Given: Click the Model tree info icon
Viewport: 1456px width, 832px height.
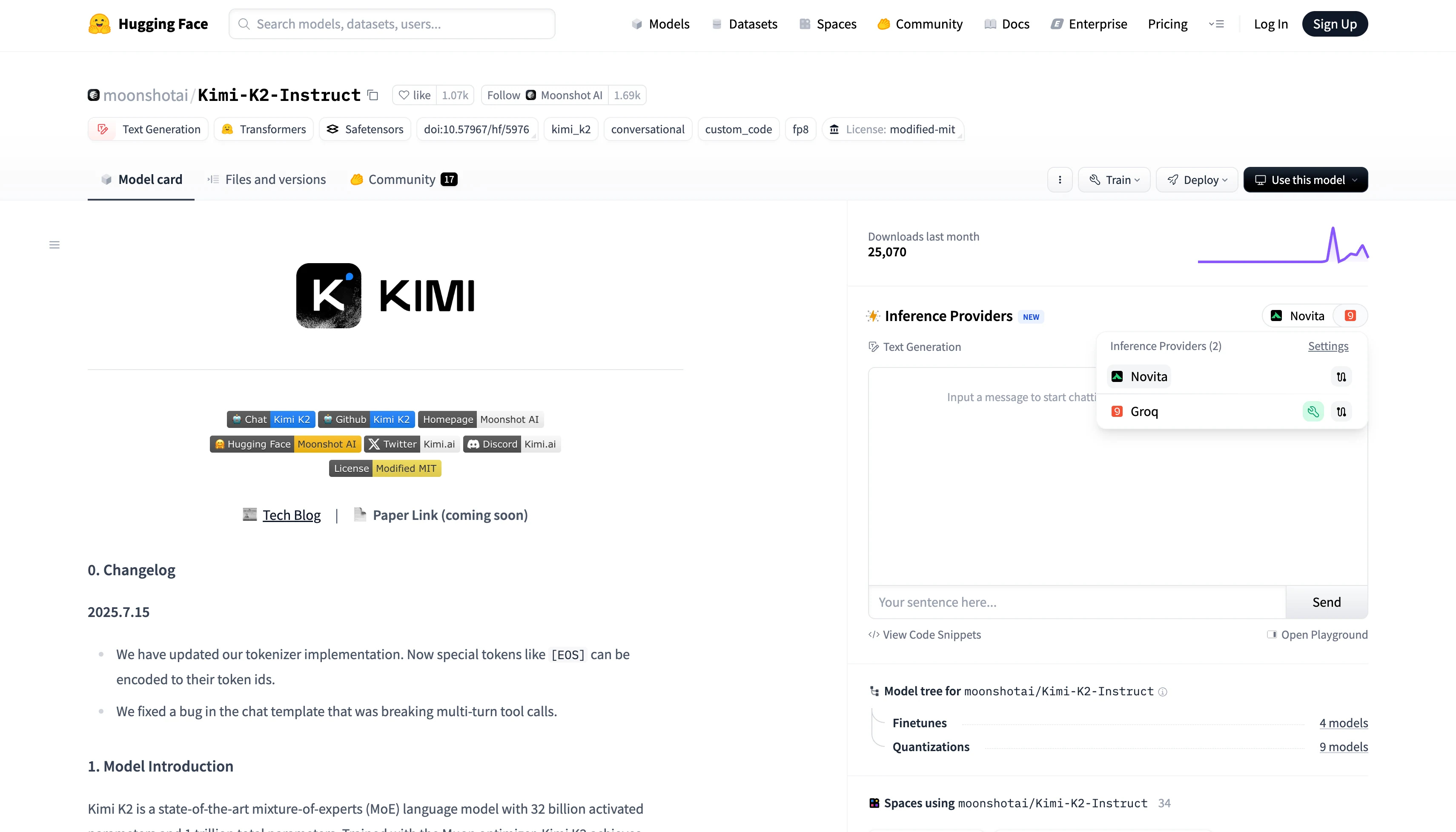Looking at the screenshot, I should [x=1163, y=692].
